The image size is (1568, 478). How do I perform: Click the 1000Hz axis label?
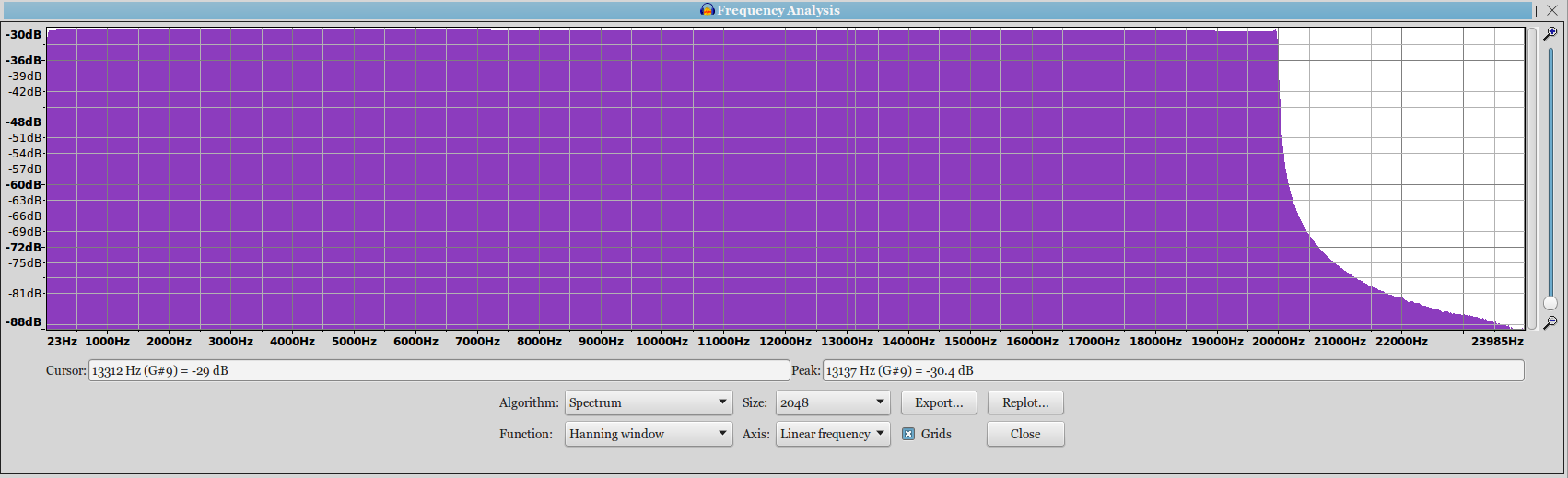[108, 341]
